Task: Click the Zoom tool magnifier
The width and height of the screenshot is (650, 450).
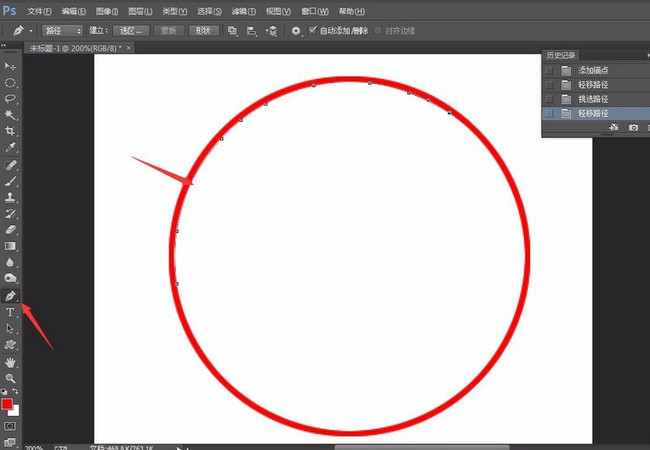Action: point(11,378)
